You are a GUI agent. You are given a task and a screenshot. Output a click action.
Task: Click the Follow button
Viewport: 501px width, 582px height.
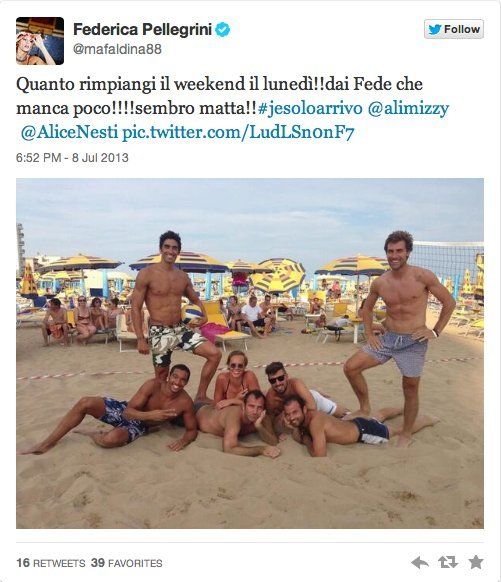pos(453,29)
